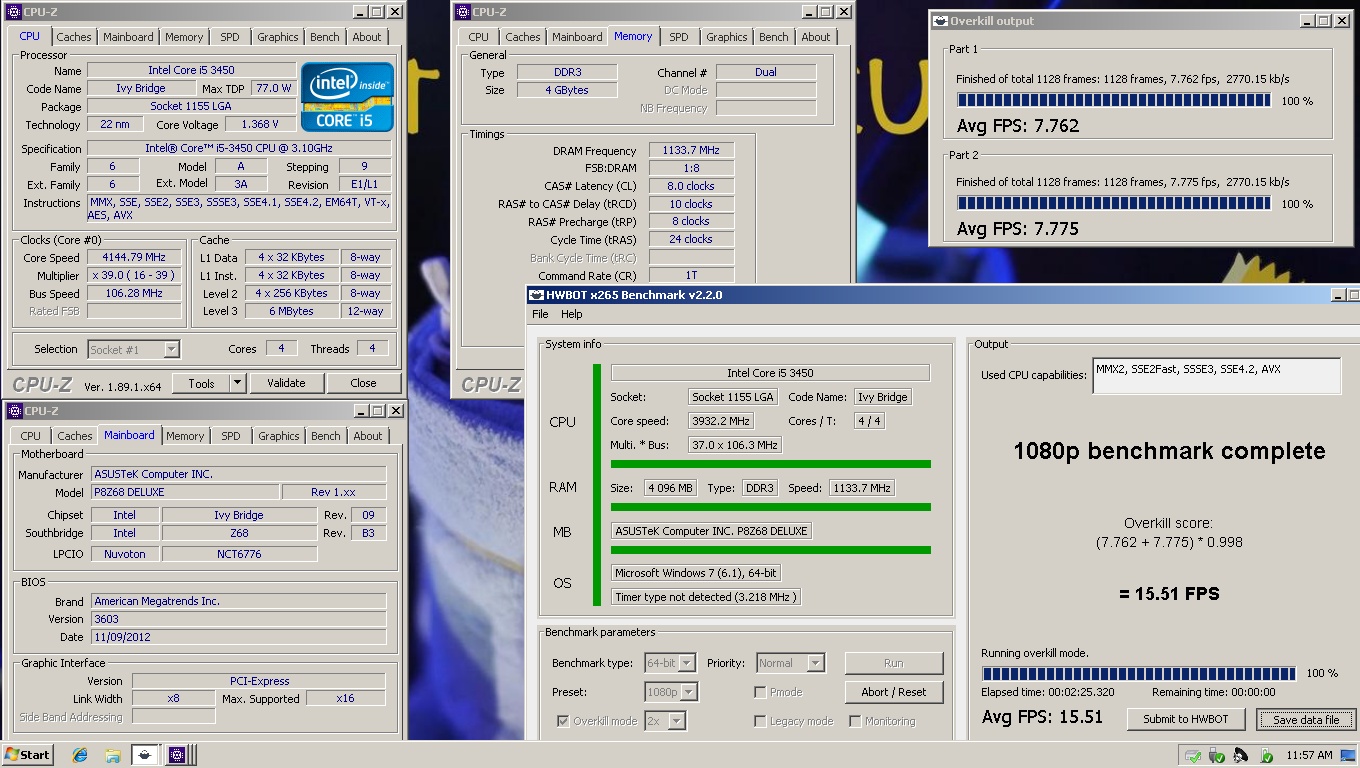
Task: Open the Start menu
Action: [x=28, y=755]
